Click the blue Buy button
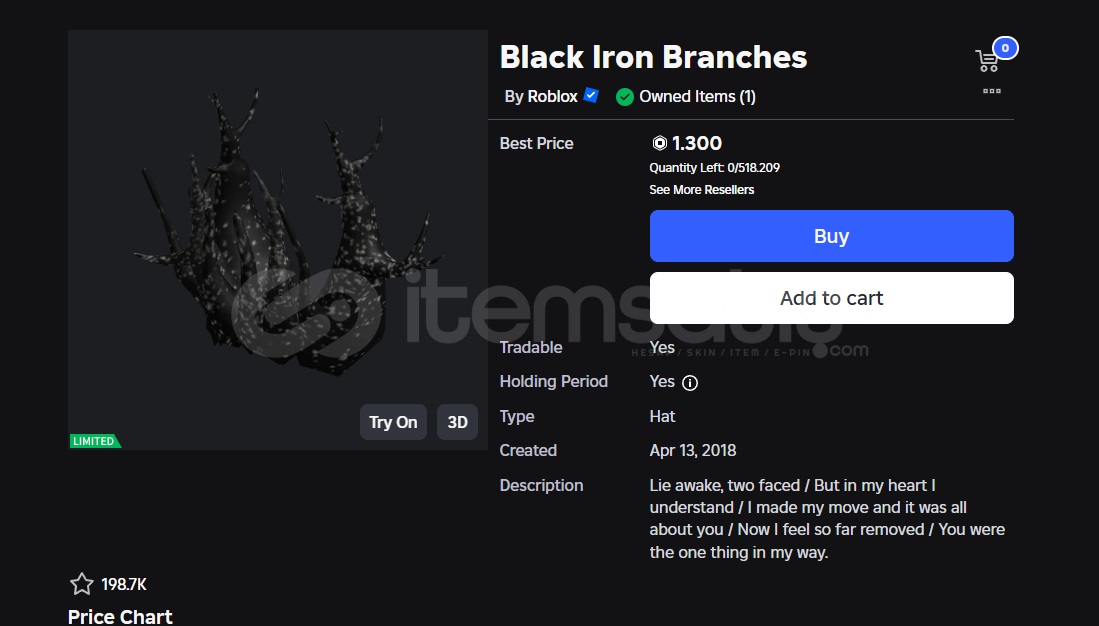The width and height of the screenshot is (1099, 626). point(831,236)
